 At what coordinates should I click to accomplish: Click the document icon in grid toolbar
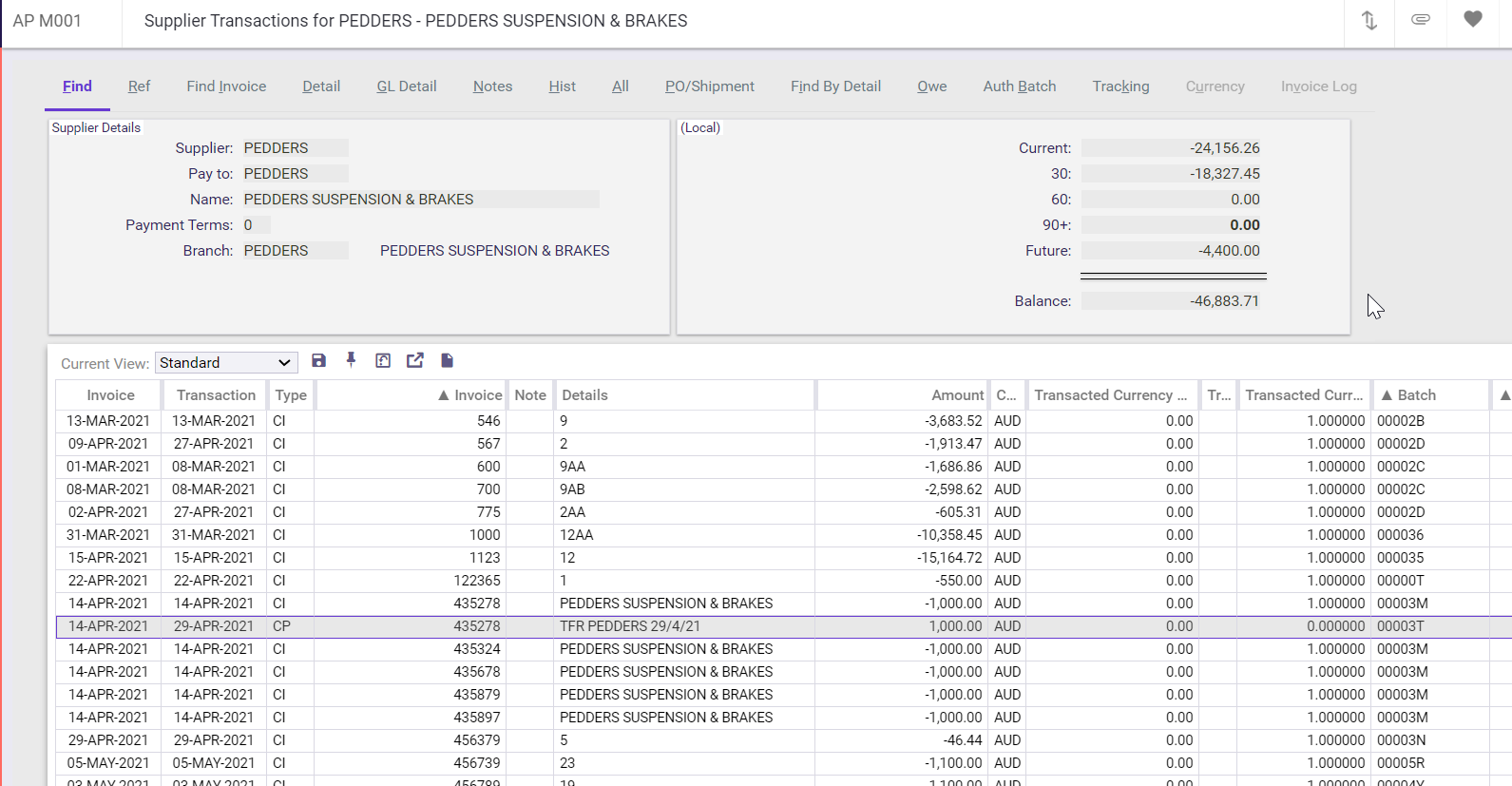click(x=448, y=360)
